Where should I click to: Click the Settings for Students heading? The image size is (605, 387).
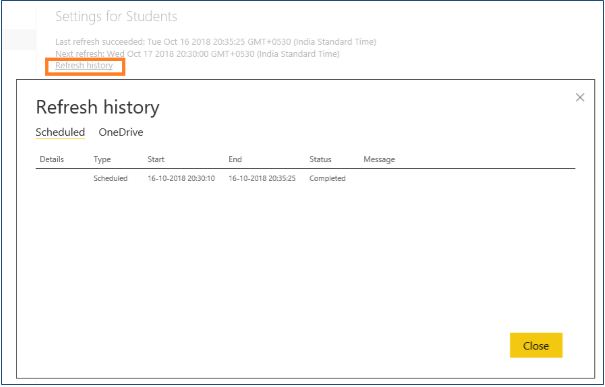[116, 17]
